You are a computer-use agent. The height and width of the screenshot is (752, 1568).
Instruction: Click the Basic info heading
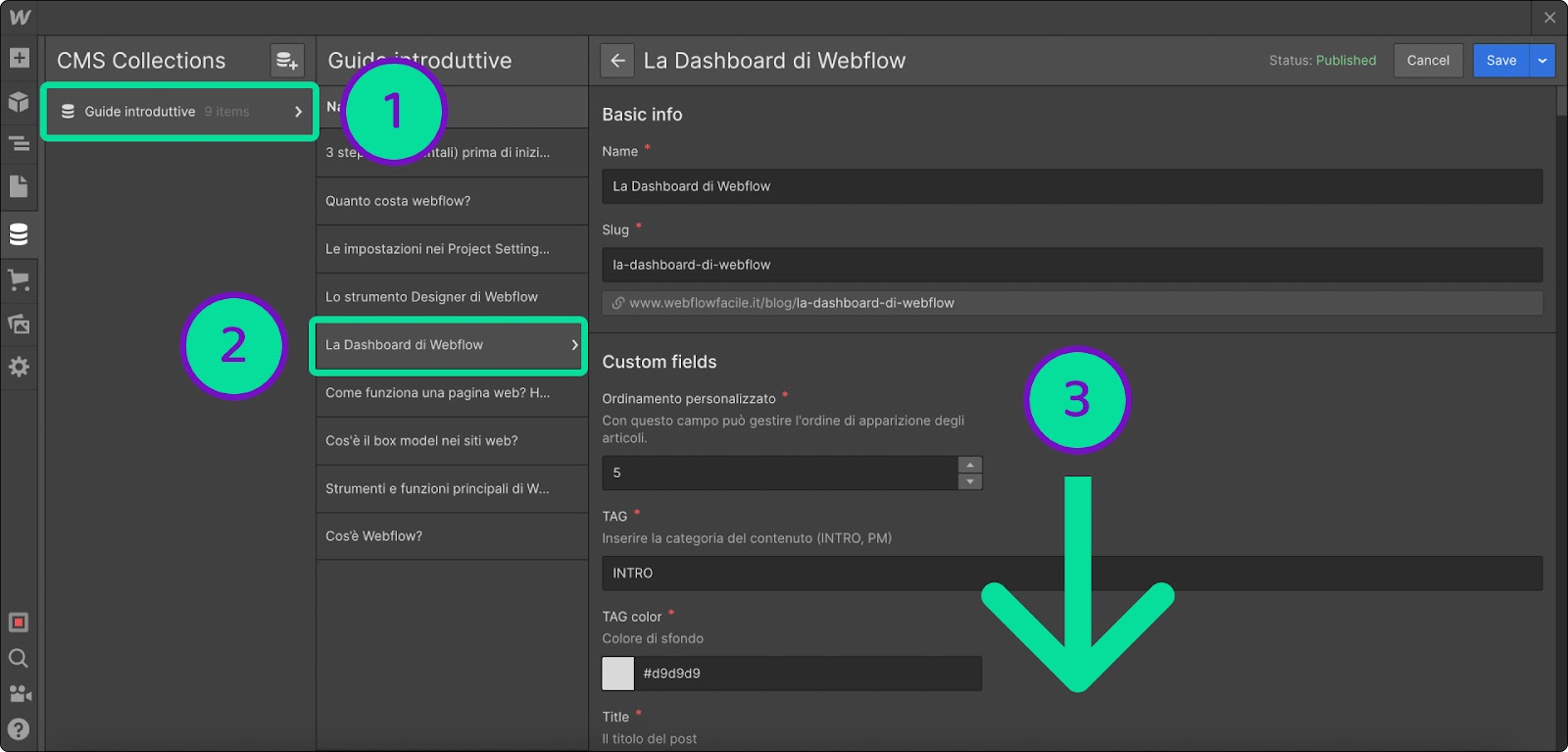pos(642,115)
